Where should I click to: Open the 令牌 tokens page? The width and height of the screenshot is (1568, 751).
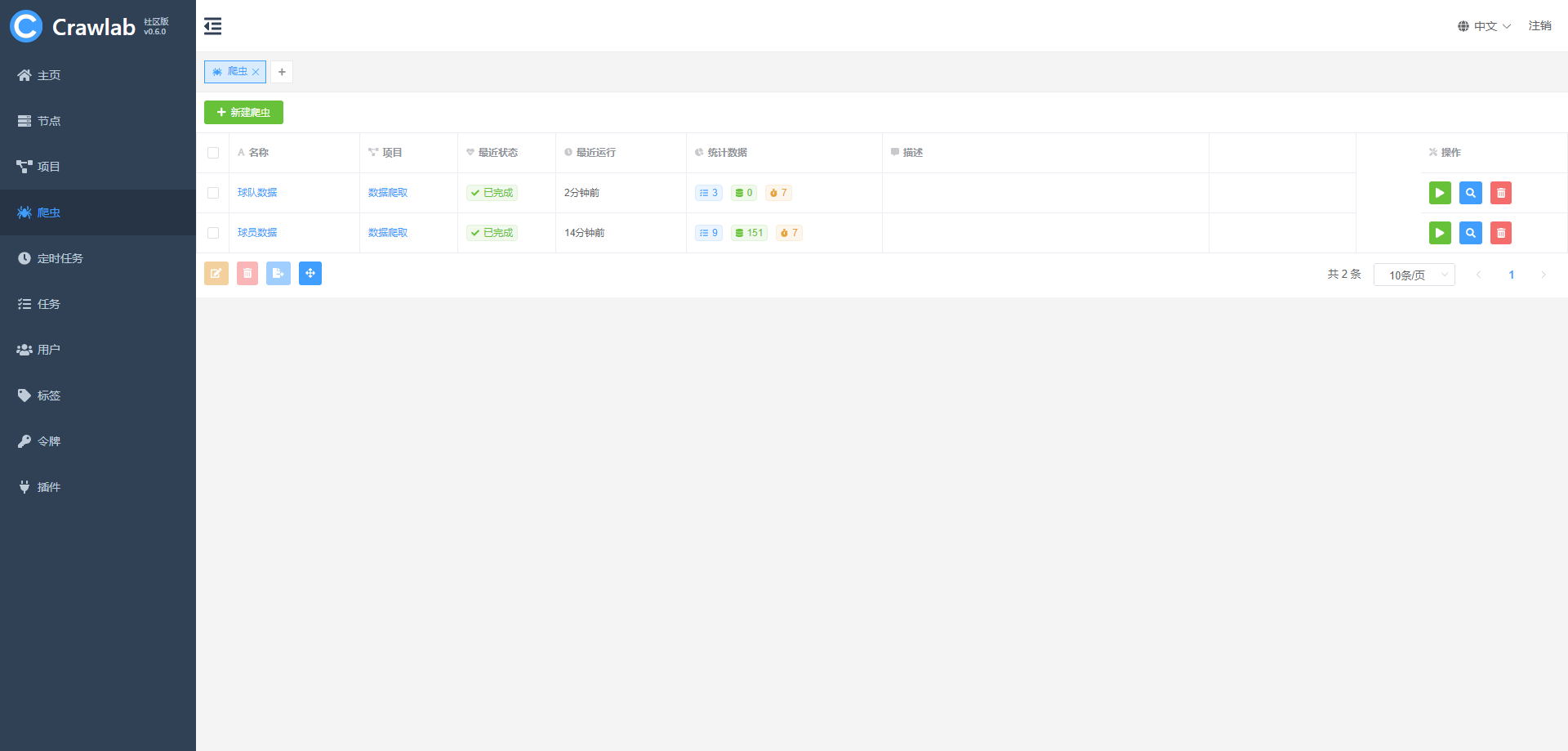coord(98,441)
